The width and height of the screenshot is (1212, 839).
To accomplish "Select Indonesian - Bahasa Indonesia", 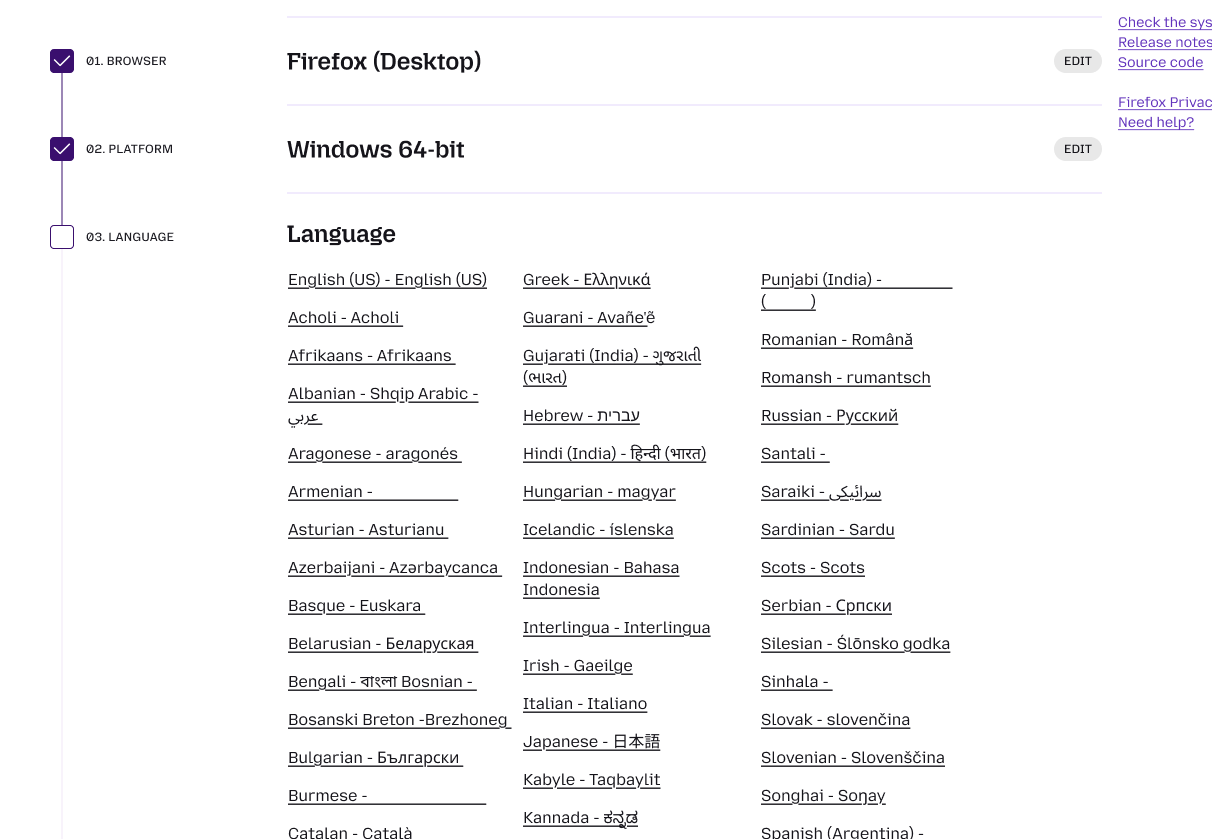I will 601,578.
